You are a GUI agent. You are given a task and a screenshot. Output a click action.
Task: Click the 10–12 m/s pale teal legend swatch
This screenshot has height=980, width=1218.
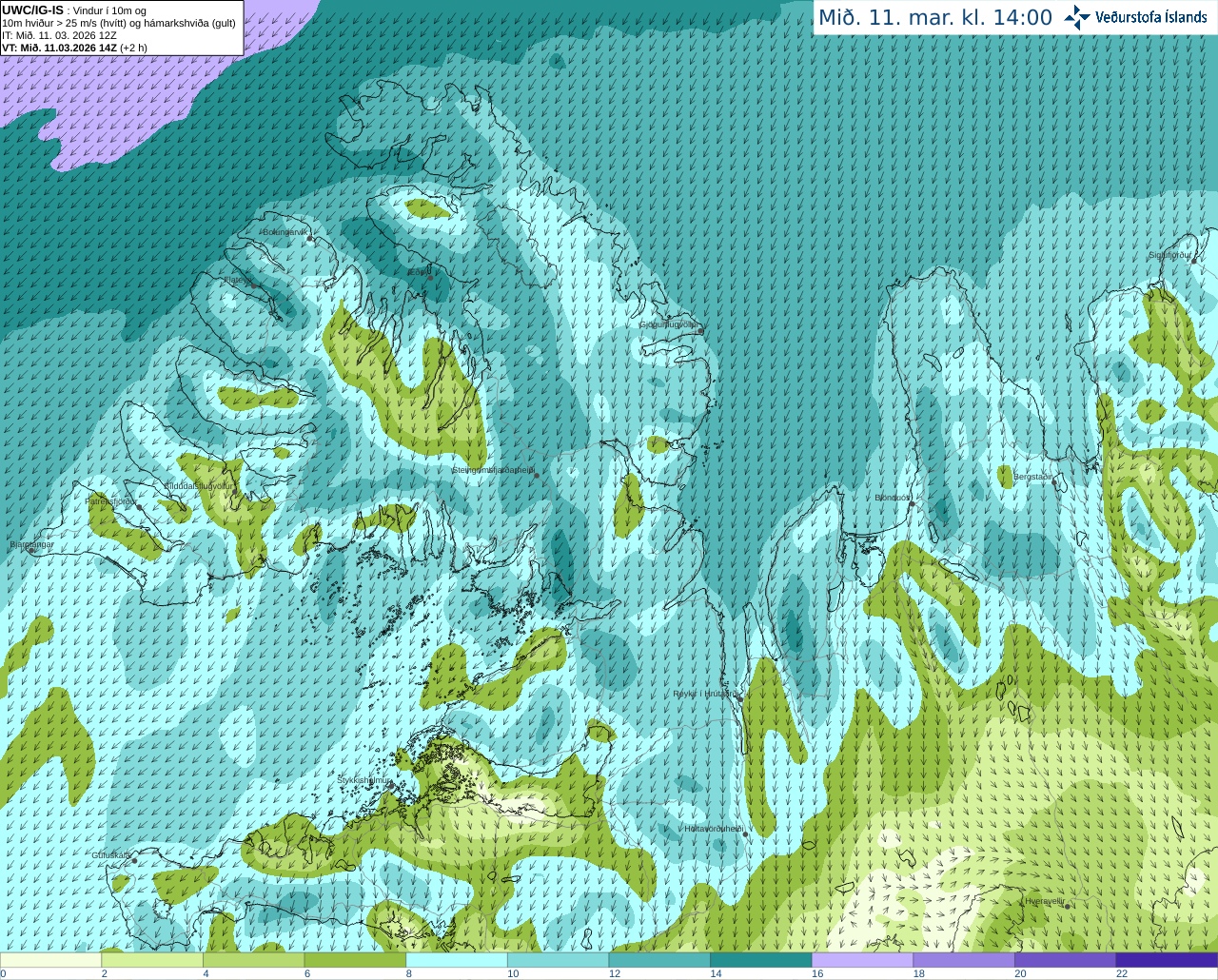558,960
